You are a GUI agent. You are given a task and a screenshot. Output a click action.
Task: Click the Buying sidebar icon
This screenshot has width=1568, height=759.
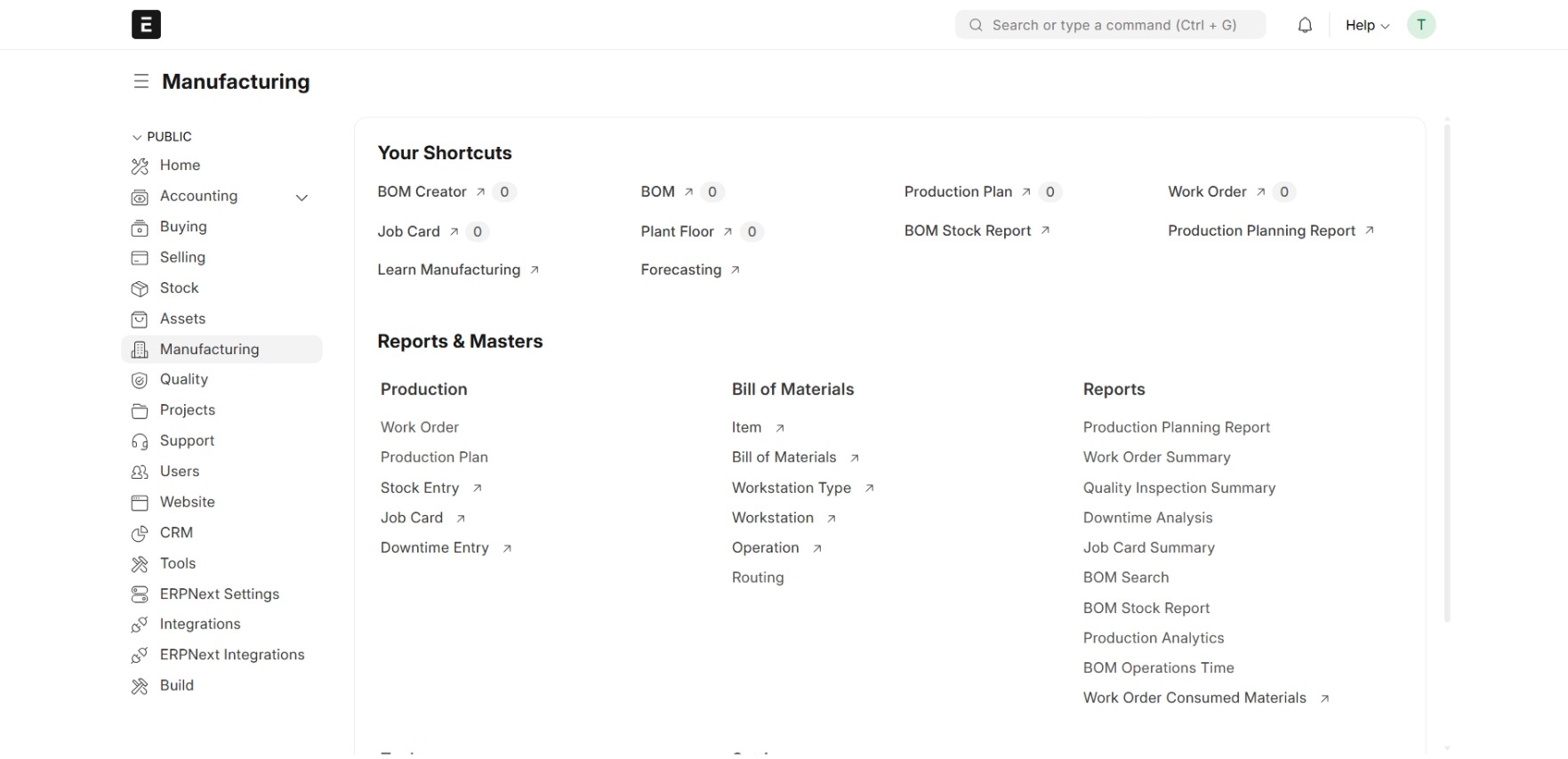[x=140, y=228]
